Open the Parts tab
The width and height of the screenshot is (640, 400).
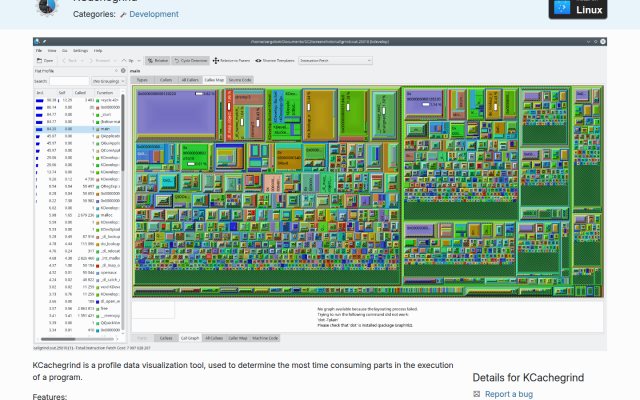[x=142, y=338]
